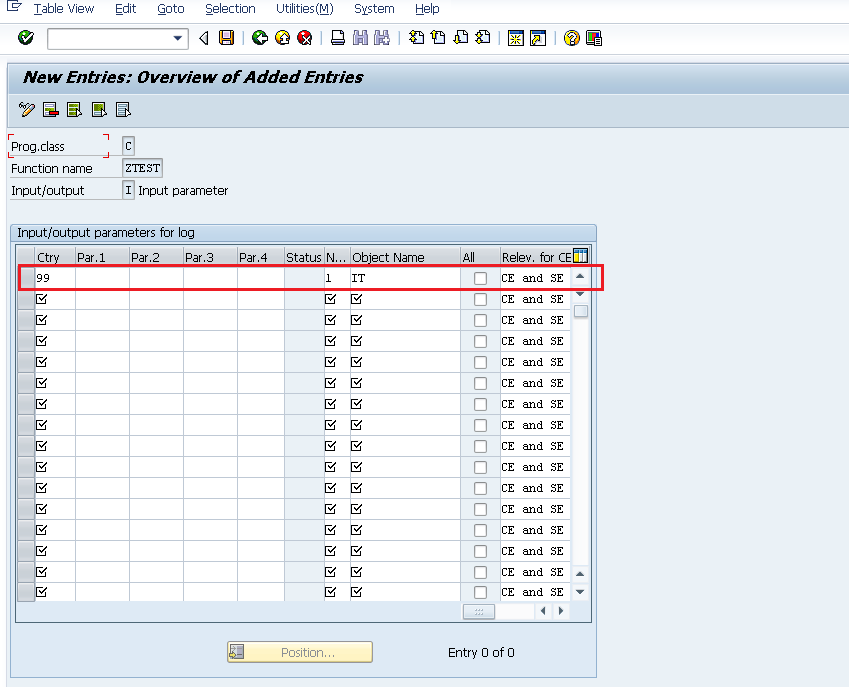The height and width of the screenshot is (687, 849).
Task: Click the Object Name field containing IT
Action: [x=405, y=278]
